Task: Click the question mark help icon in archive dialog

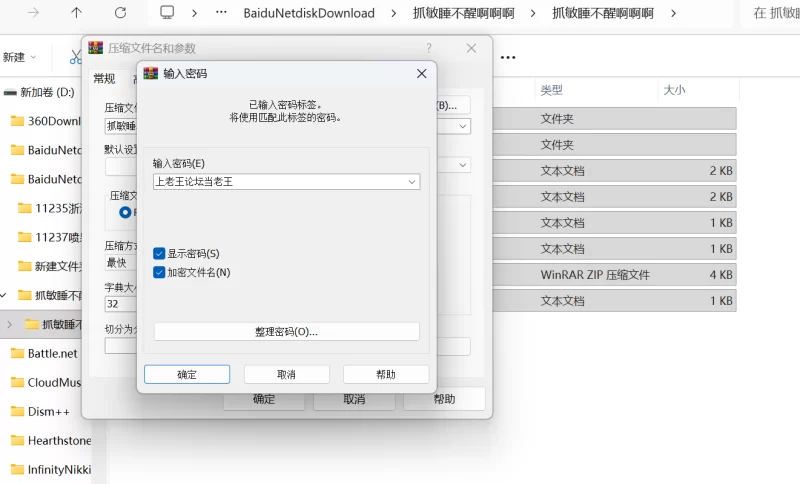Action: click(x=429, y=48)
